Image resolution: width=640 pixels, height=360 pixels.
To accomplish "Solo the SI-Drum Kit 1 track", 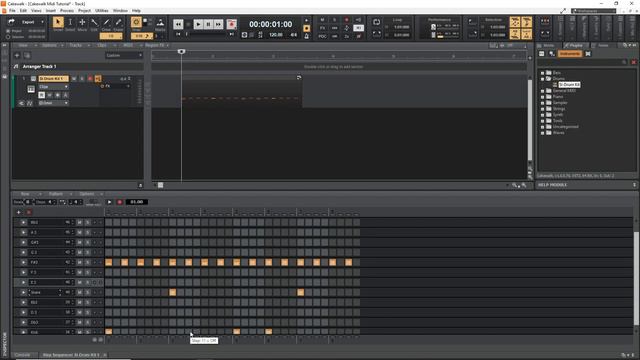I will (x=82, y=78).
